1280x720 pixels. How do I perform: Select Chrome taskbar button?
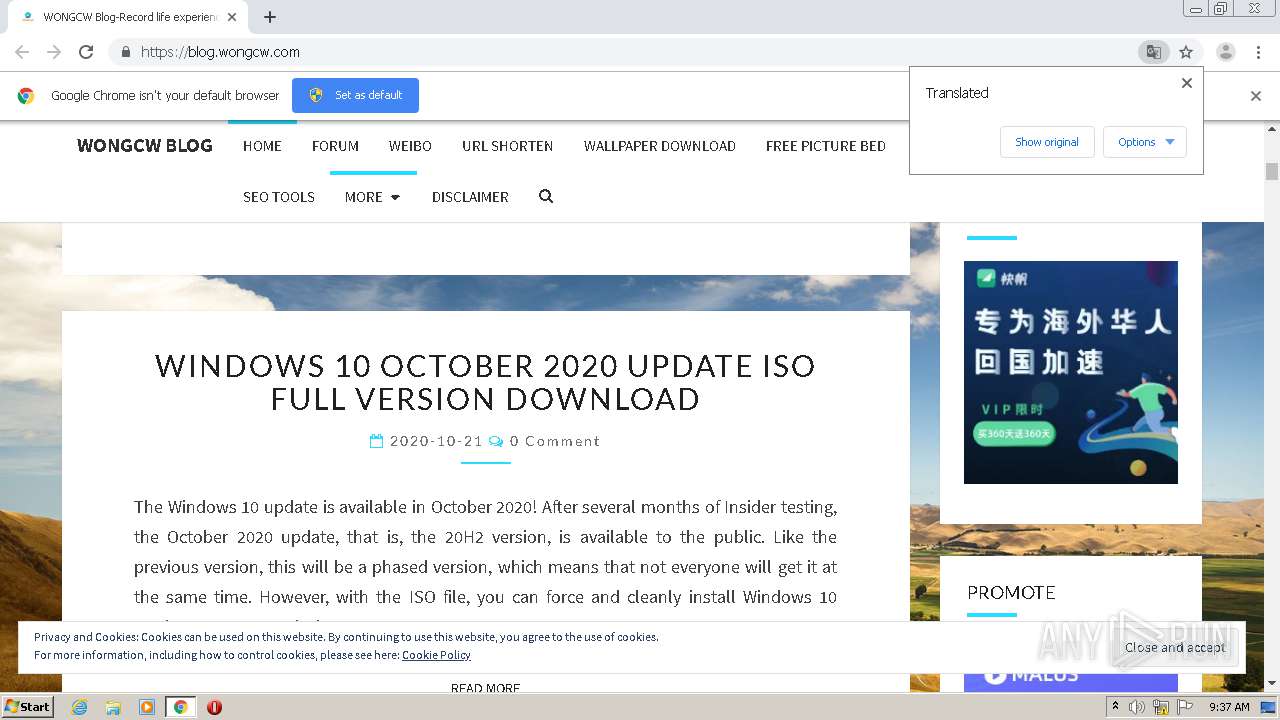click(x=181, y=707)
